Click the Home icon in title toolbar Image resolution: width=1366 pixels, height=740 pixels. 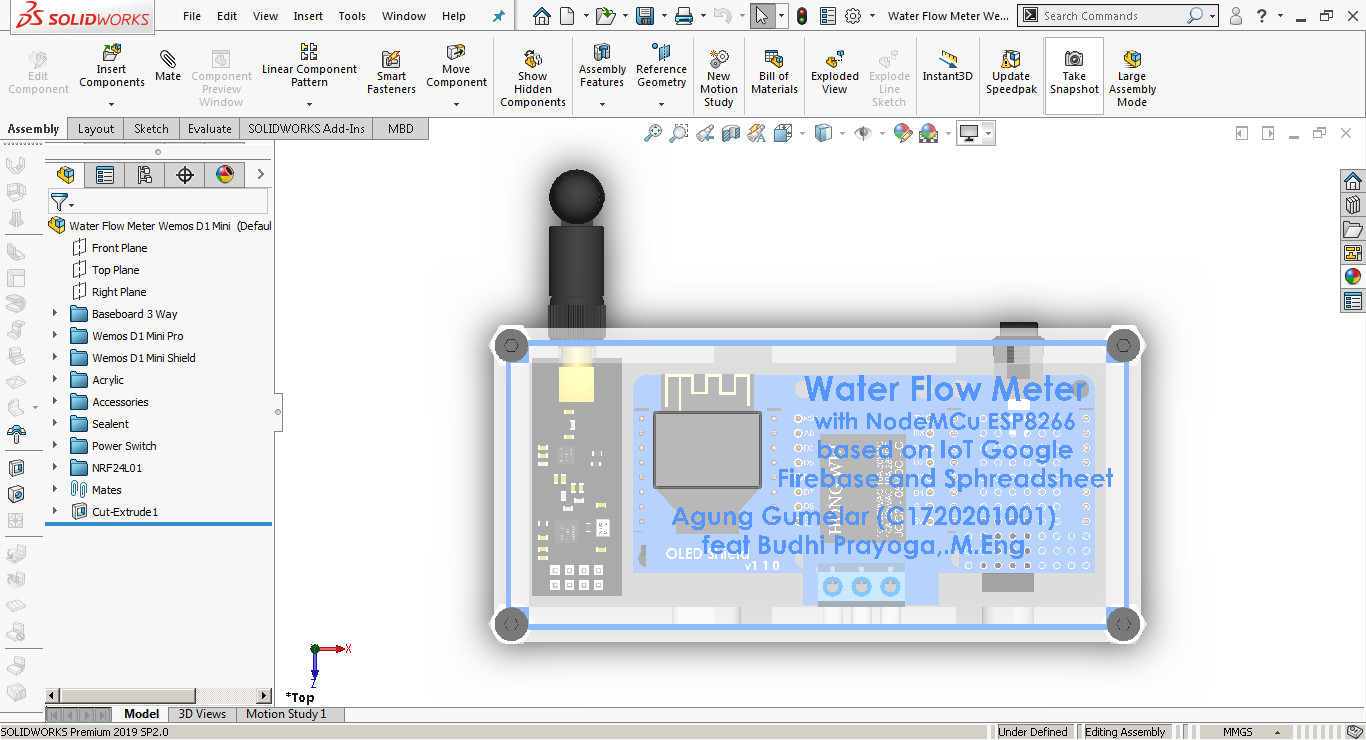point(541,16)
